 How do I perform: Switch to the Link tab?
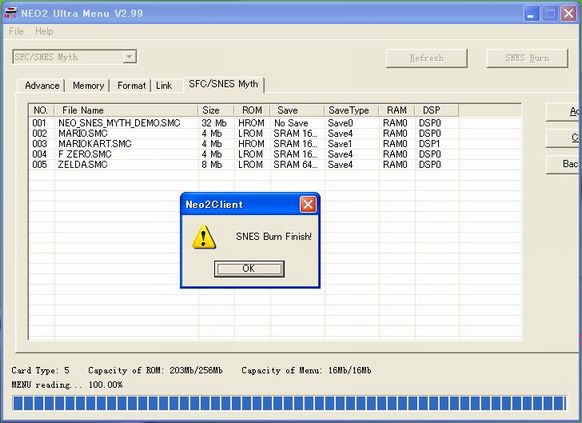164,86
